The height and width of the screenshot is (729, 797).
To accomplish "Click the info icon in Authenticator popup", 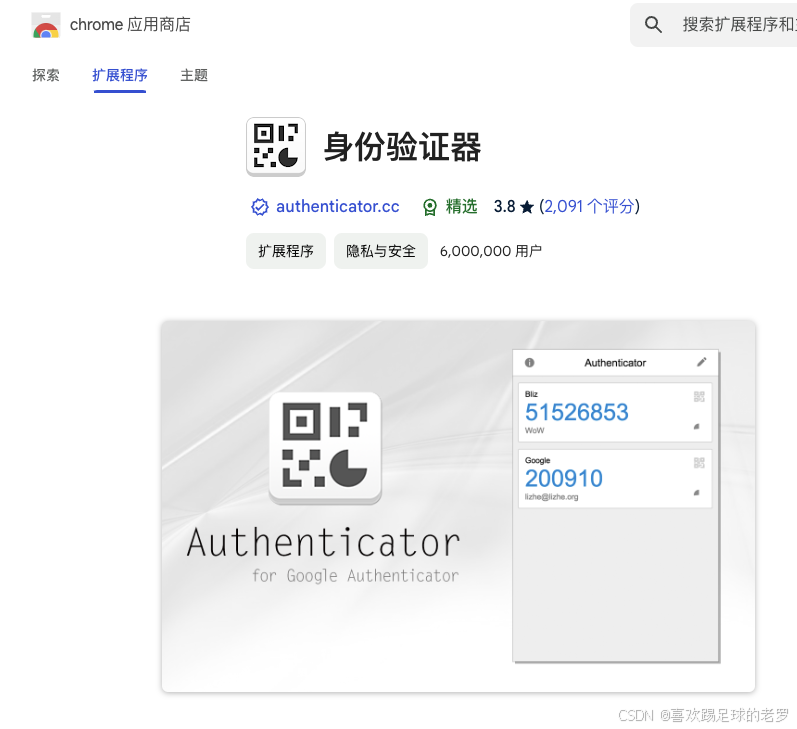I will 529,362.
